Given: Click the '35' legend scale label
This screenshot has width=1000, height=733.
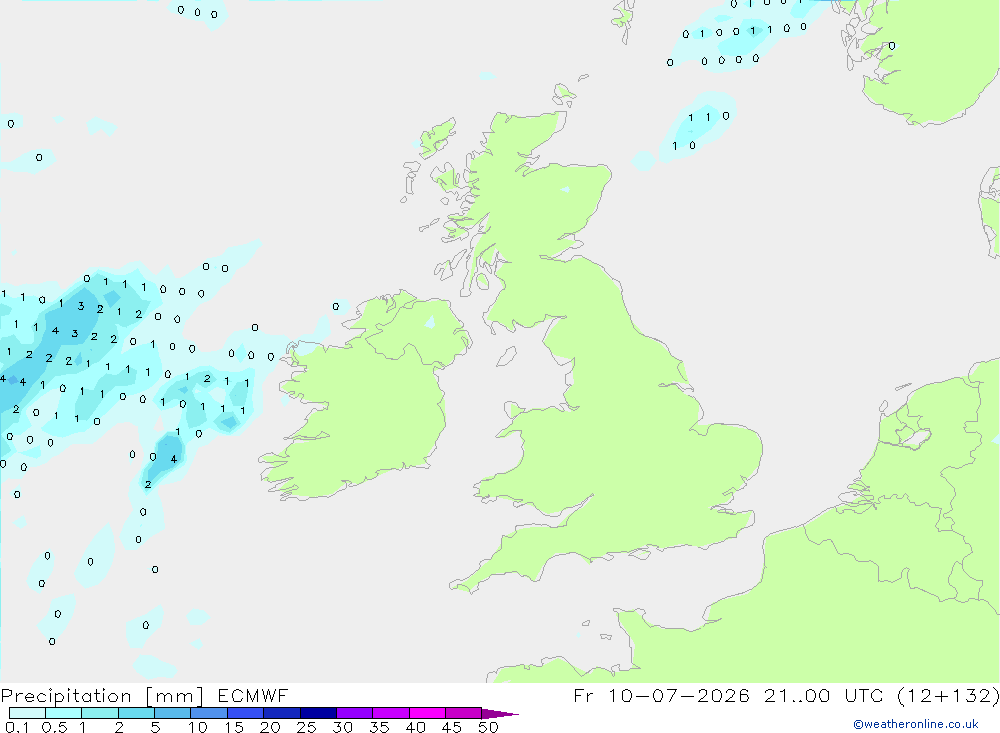Looking at the screenshot, I should (379, 727).
